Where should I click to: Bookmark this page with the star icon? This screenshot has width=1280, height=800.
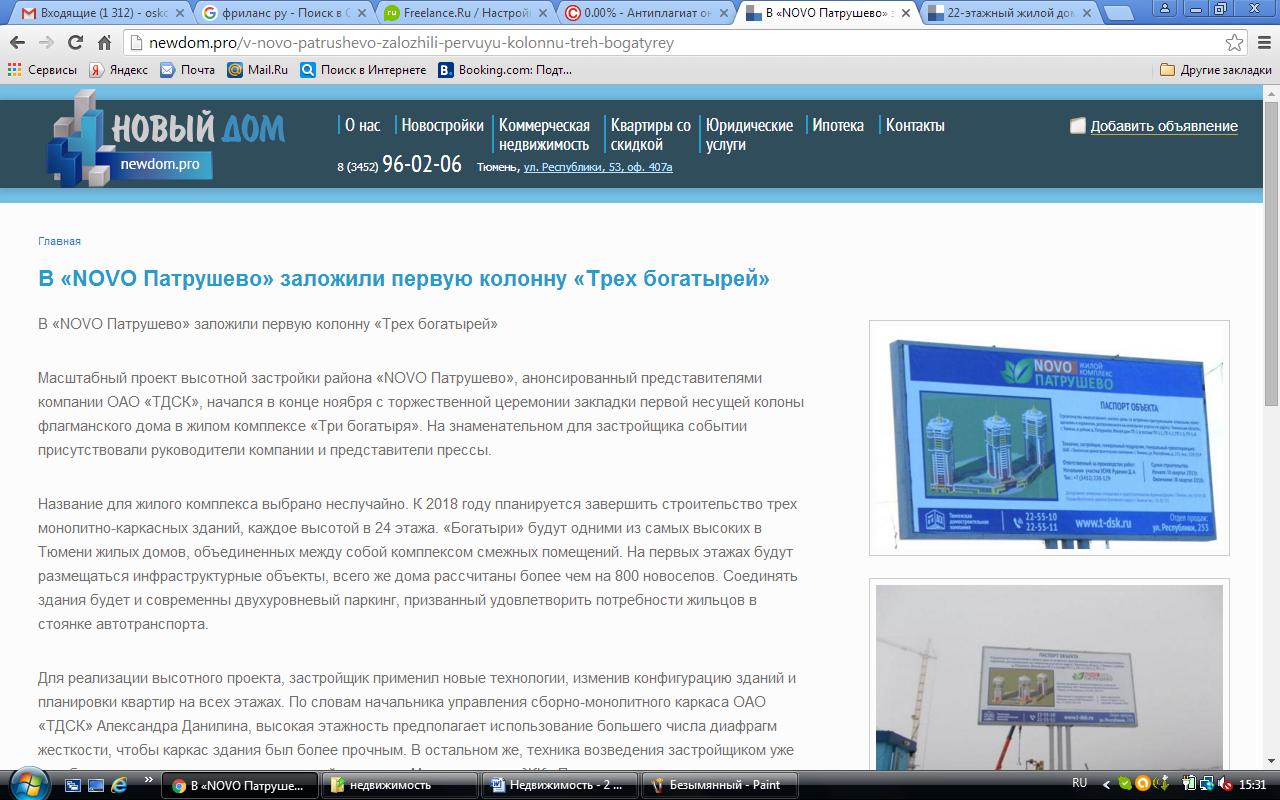tap(1235, 43)
